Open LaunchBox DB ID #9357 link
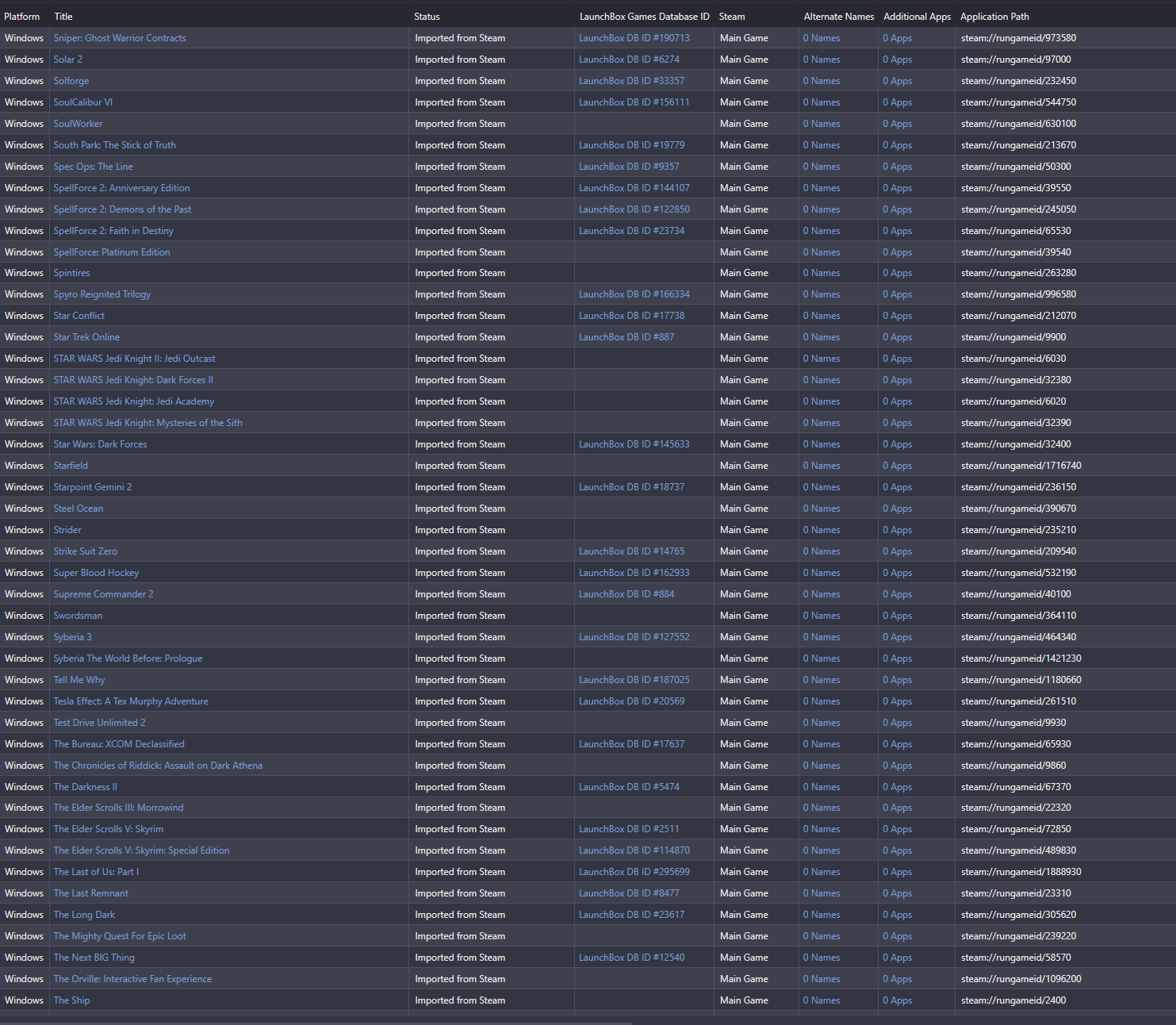Screen dimensions: 1176x1025 coord(629,167)
